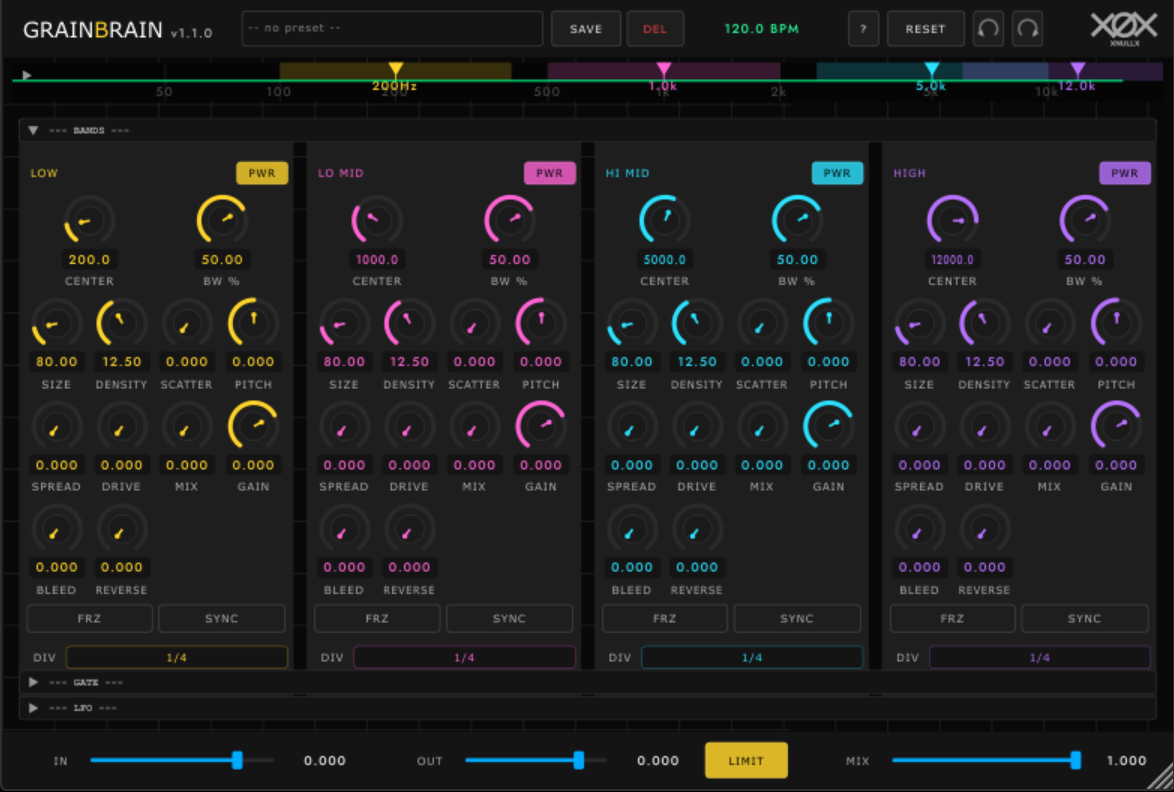Open the LO MID band DIV dropdown

(464, 657)
